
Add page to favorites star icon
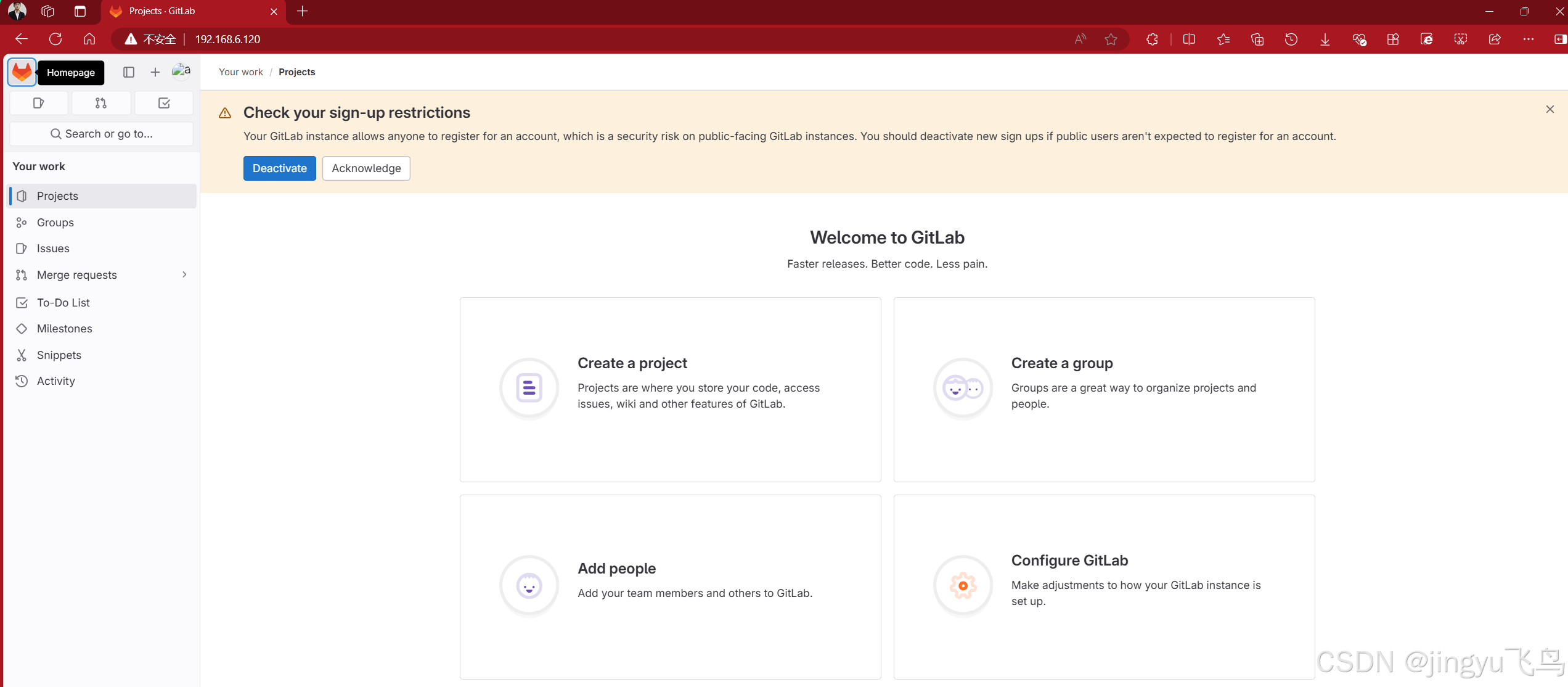[1111, 39]
